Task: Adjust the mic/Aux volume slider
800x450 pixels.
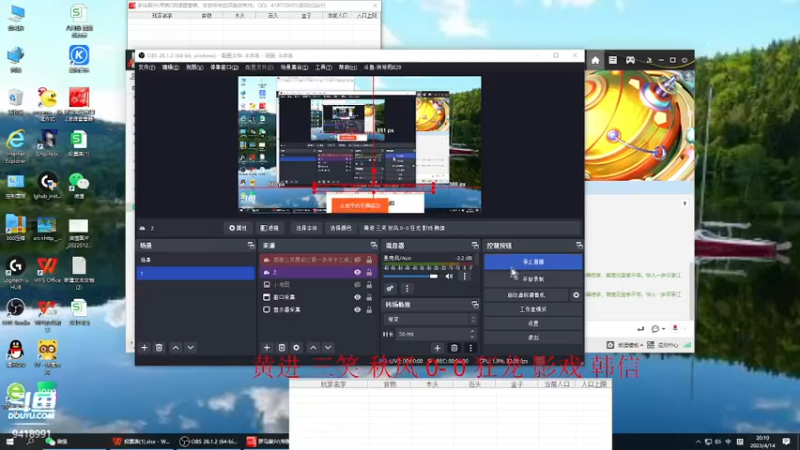Action: click(411, 277)
